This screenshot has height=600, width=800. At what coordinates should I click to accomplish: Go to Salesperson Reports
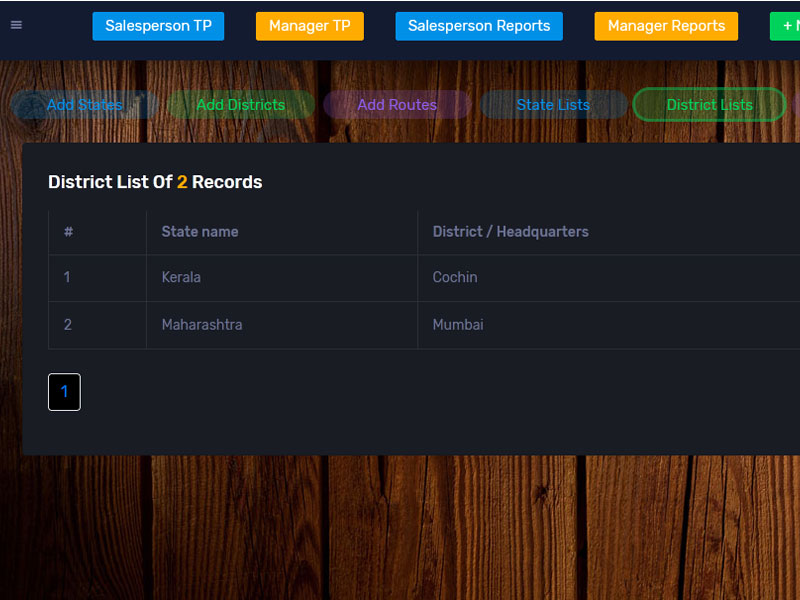coord(479,26)
